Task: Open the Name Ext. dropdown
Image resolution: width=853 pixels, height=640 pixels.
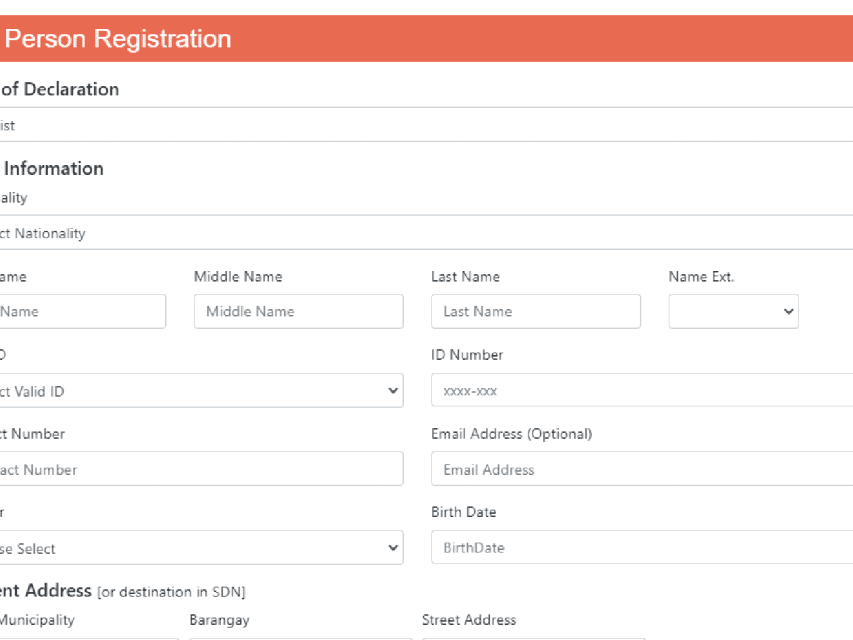Action: 733,311
